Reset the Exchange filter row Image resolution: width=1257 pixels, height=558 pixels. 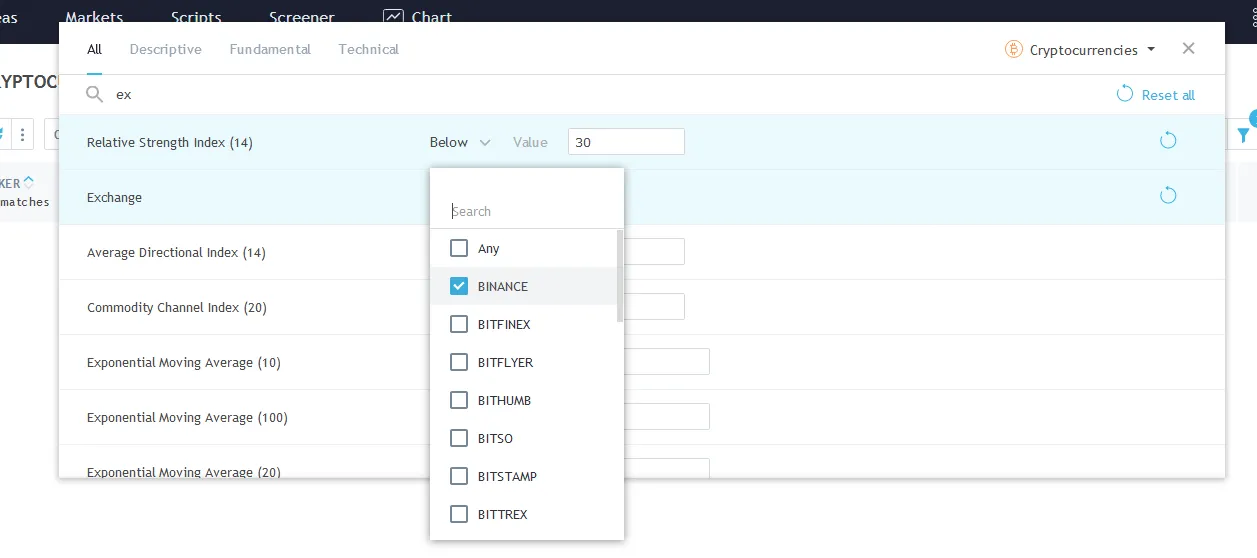pos(1167,196)
